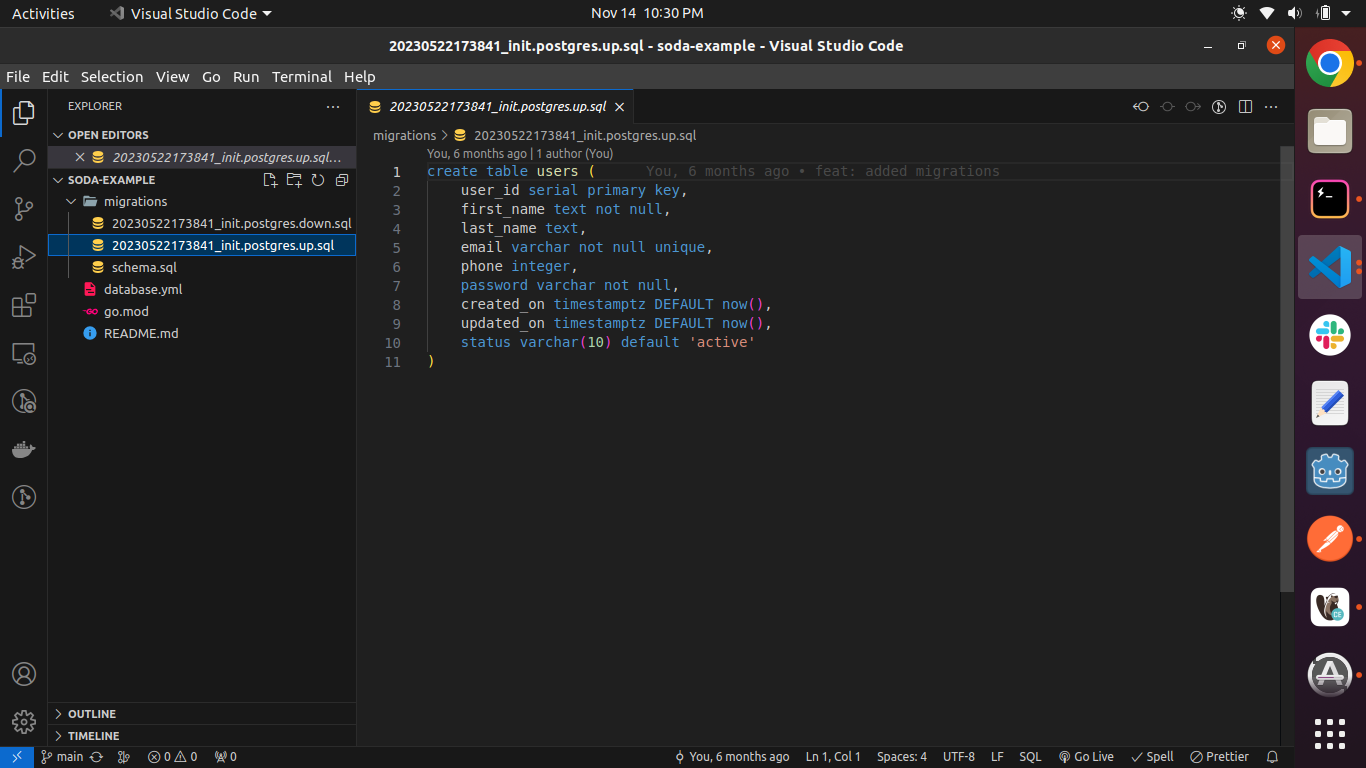Click Prettier in the status bar
The image size is (1366, 768).
coord(1219,757)
